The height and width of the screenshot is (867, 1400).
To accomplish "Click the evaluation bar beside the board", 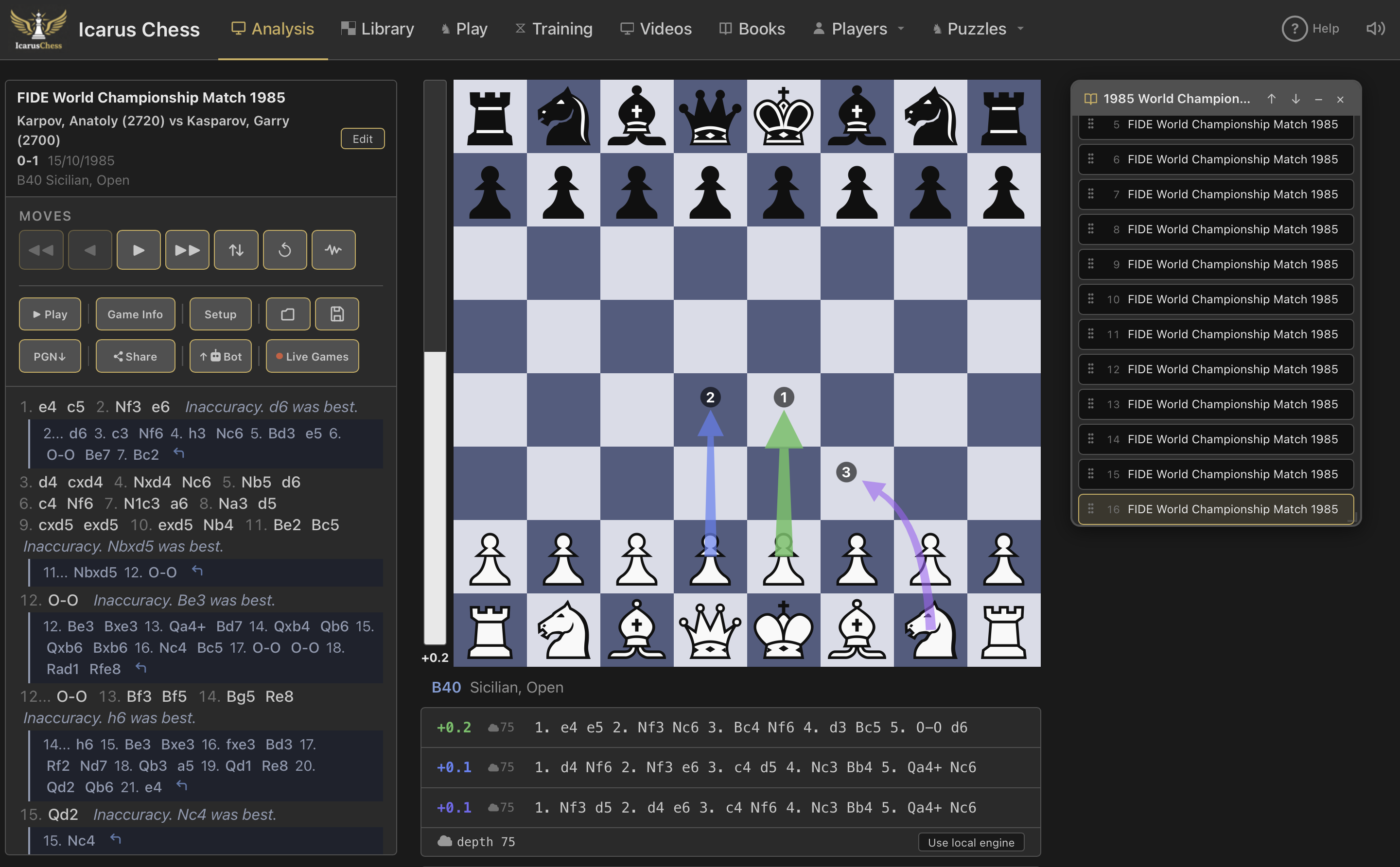I will pos(435,363).
